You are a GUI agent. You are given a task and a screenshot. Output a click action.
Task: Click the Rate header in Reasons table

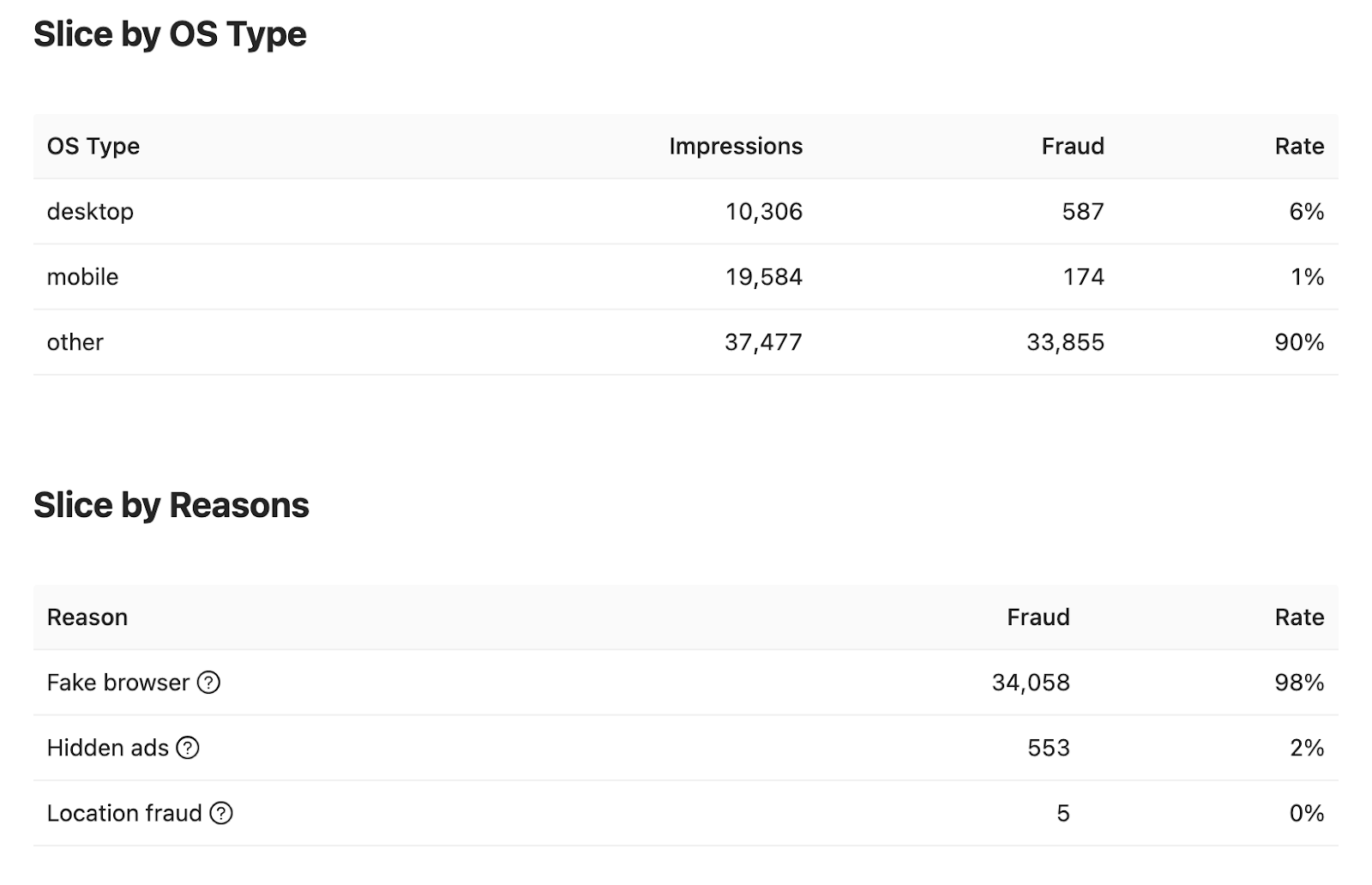click(x=1299, y=617)
